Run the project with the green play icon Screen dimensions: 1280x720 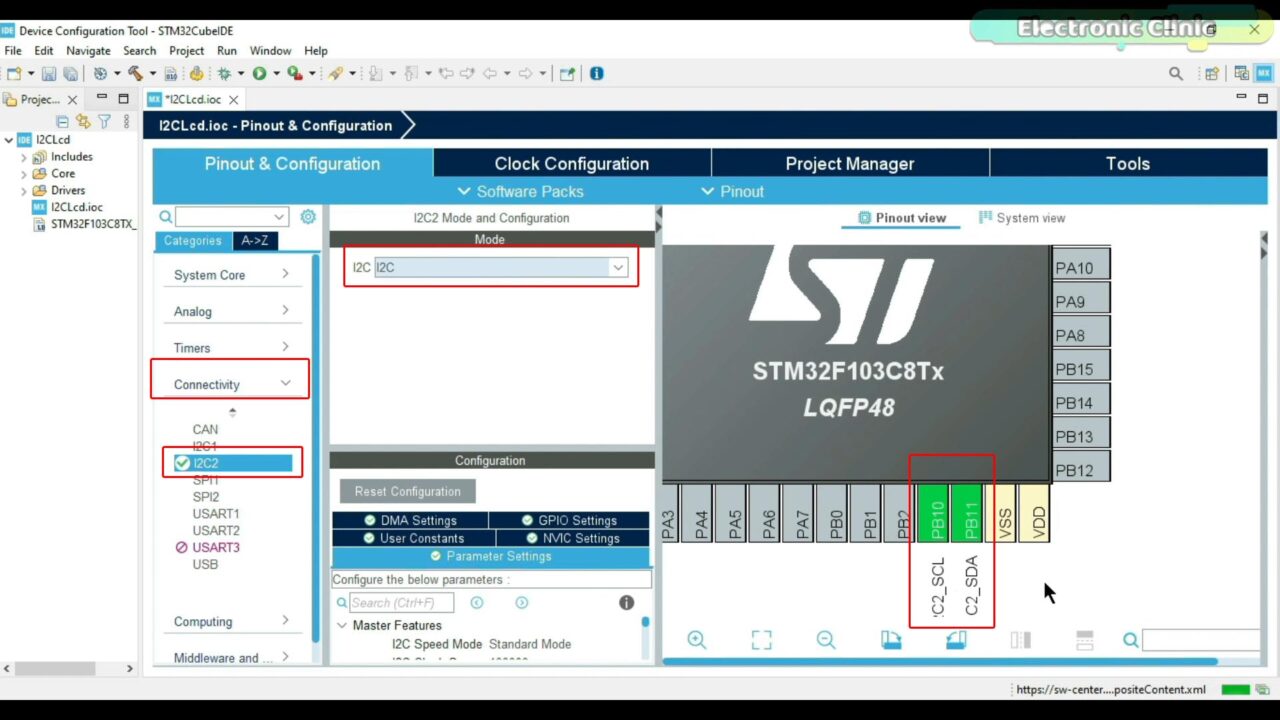point(259,73)
